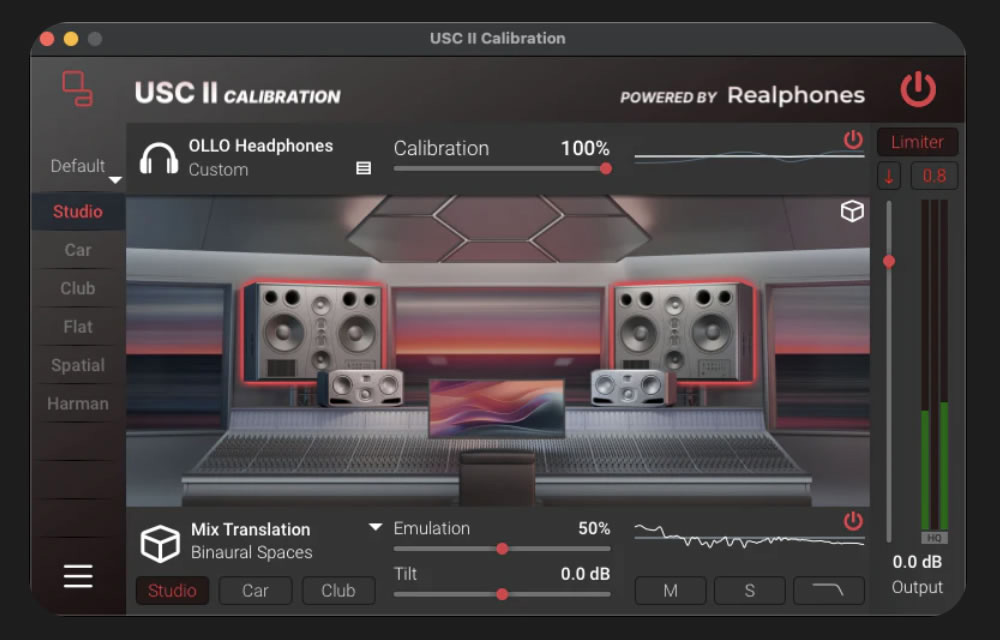
Task: Click the OLLO Headphones name text
Action: pyautogui.click(x=260, y=146)
